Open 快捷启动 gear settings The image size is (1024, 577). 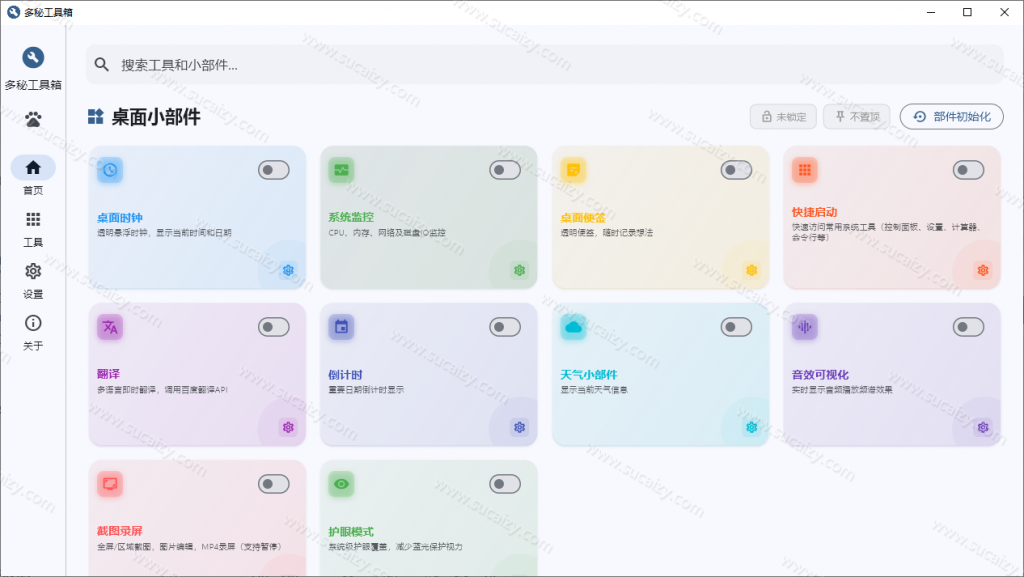983,270
